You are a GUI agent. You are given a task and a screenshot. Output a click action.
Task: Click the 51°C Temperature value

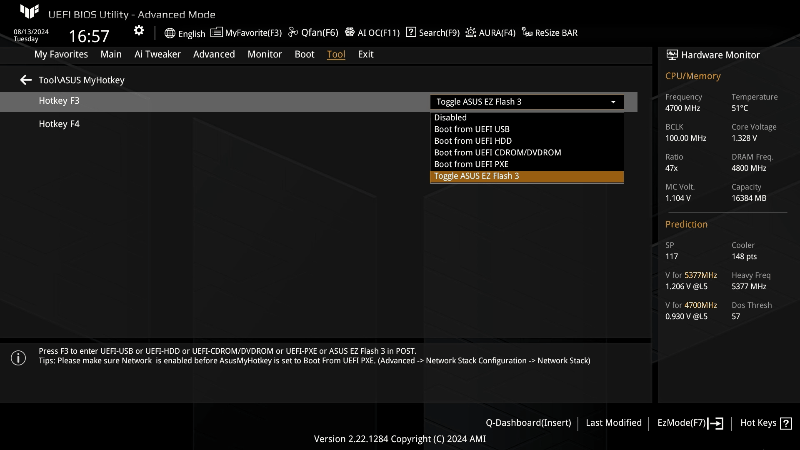click(x=740, y=108)
